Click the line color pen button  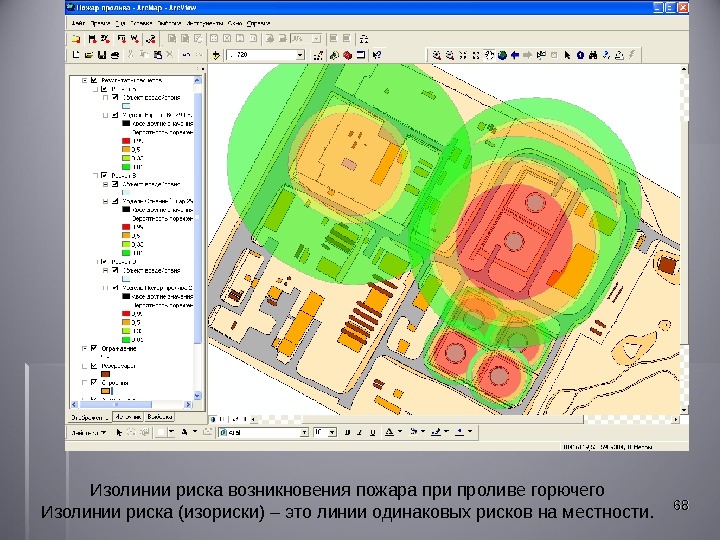[x=437, y=432]
